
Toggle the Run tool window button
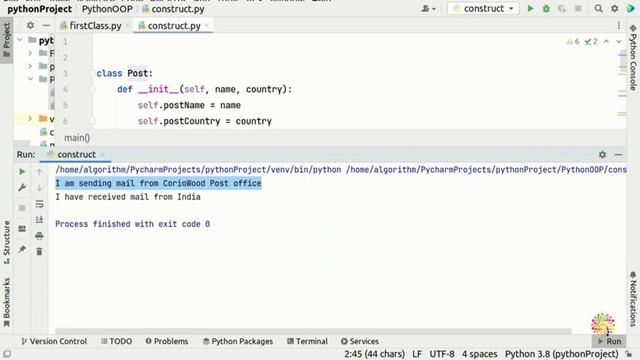609,341
